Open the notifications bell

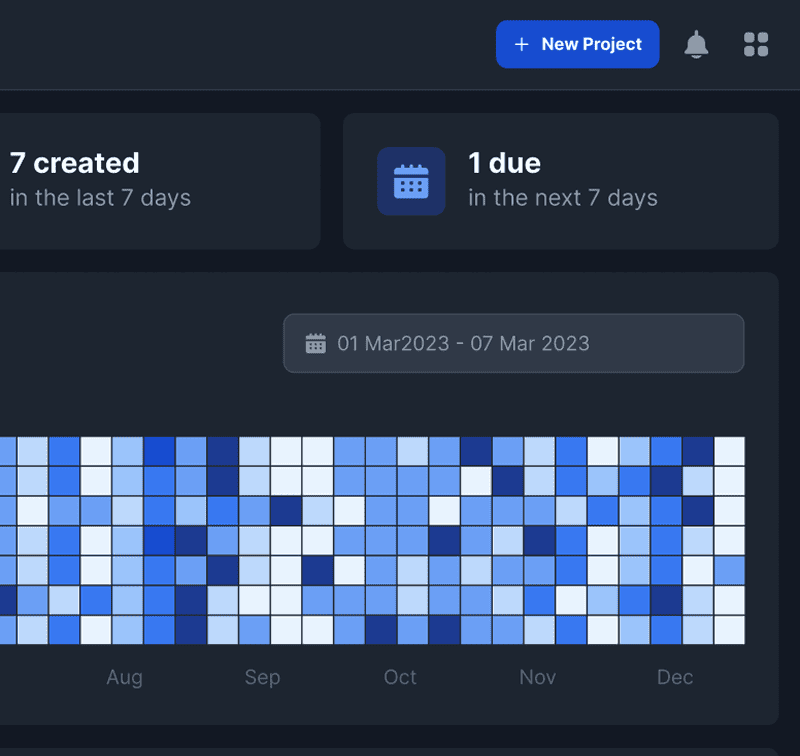[x=696, y=44]
